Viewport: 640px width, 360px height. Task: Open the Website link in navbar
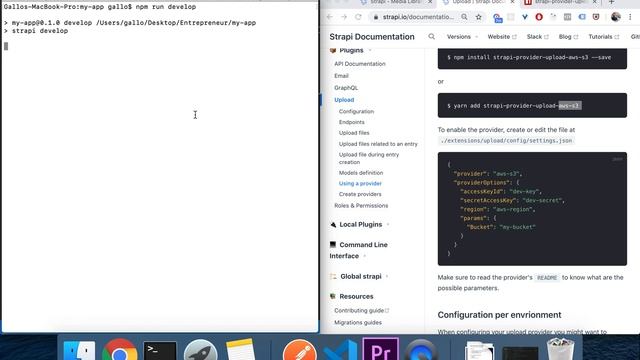click(502, 37)
